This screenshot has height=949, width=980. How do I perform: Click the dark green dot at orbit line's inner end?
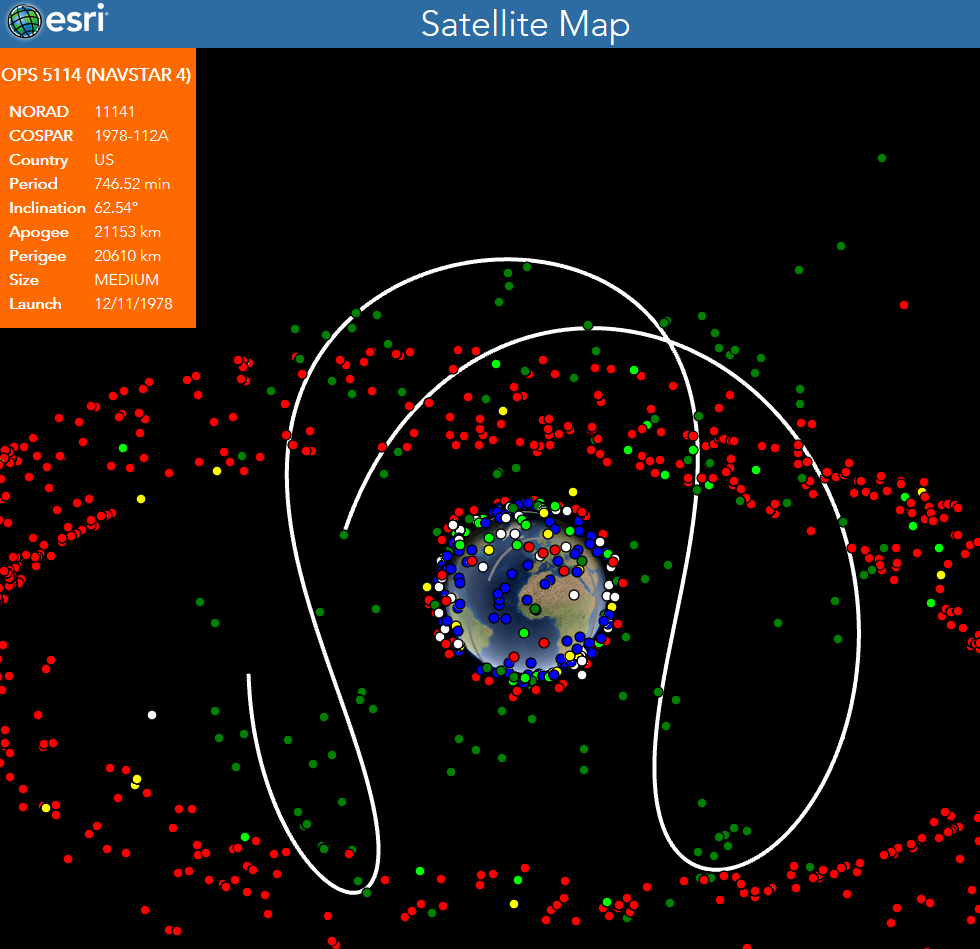click(x=344, y=535)
